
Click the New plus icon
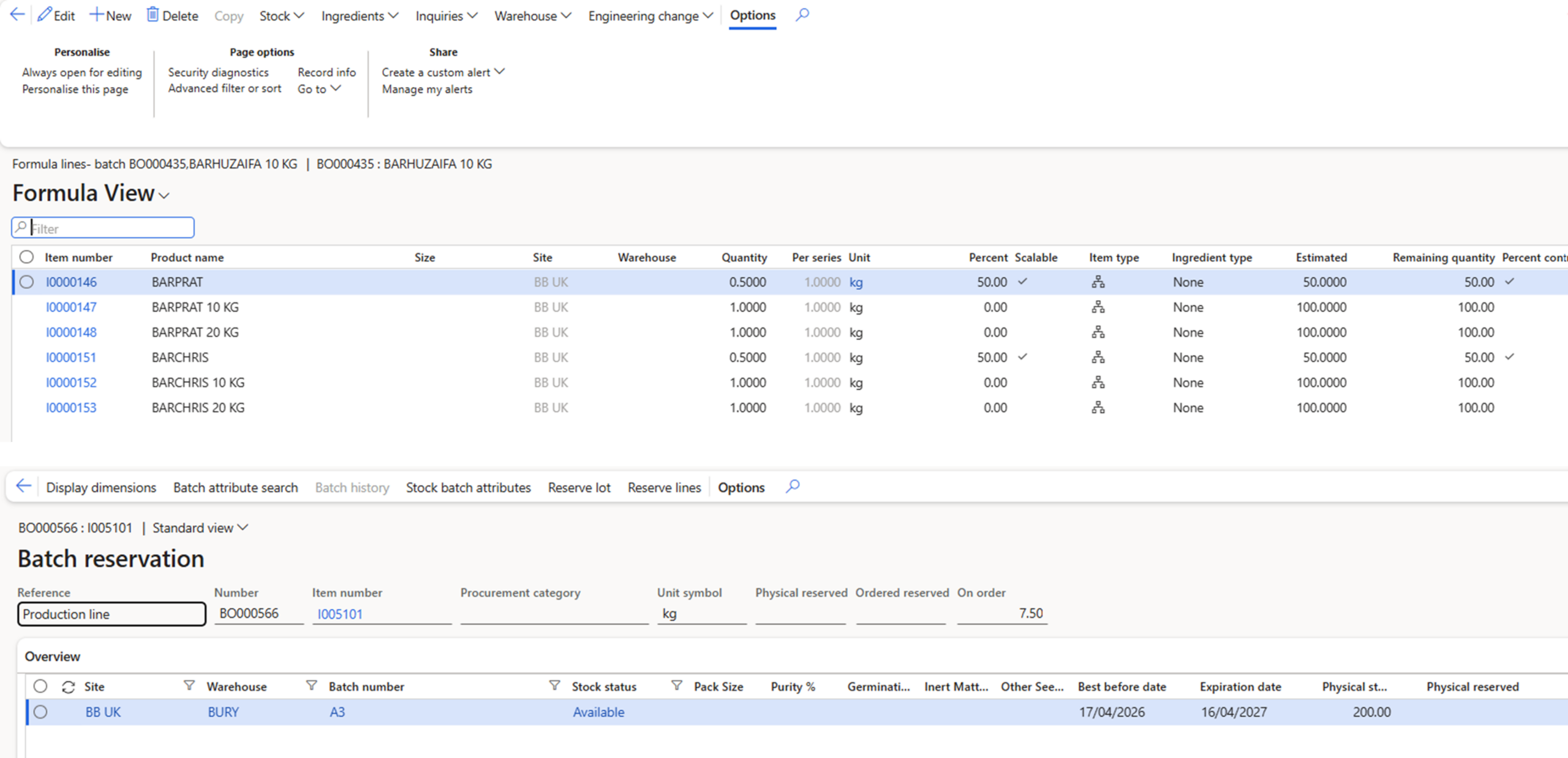point(96,15)
